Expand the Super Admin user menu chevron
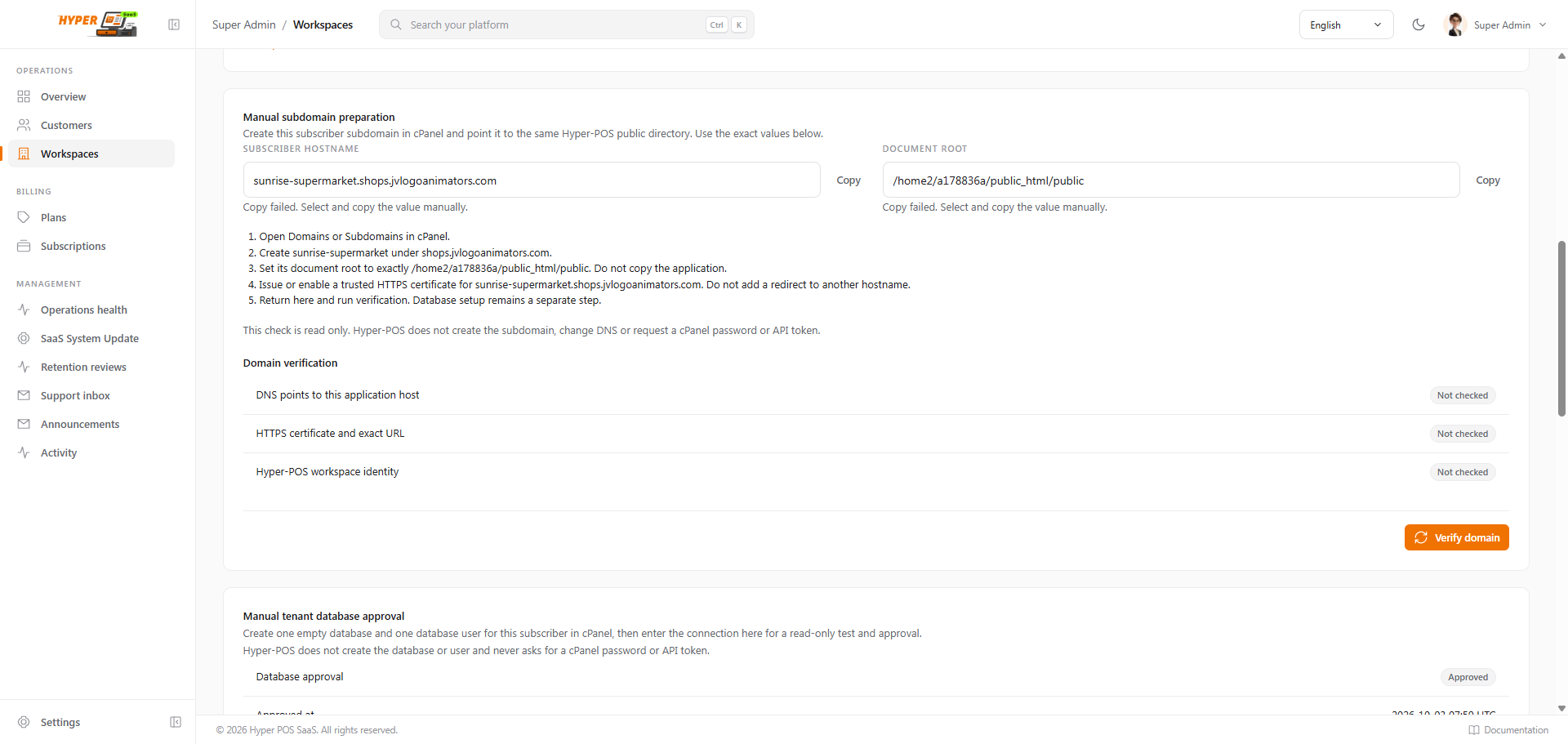 (1543, 25)
